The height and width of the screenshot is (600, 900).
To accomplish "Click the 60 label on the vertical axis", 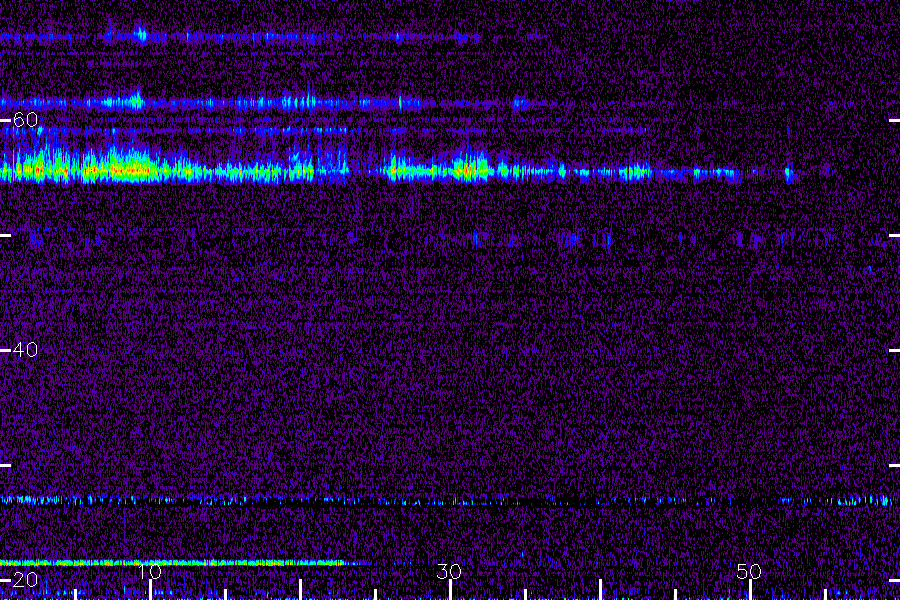I will coord(25,120).
